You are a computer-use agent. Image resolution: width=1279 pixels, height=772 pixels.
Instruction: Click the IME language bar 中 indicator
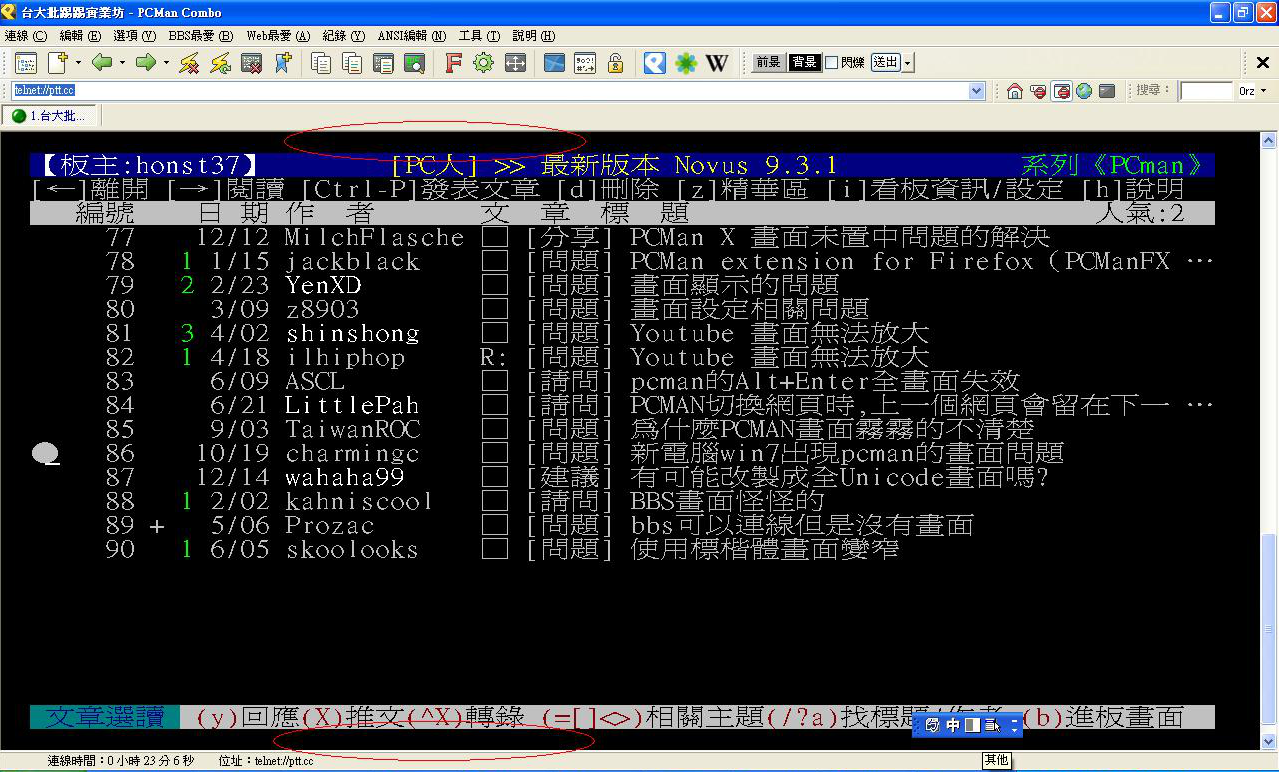[x=953, y=725]
